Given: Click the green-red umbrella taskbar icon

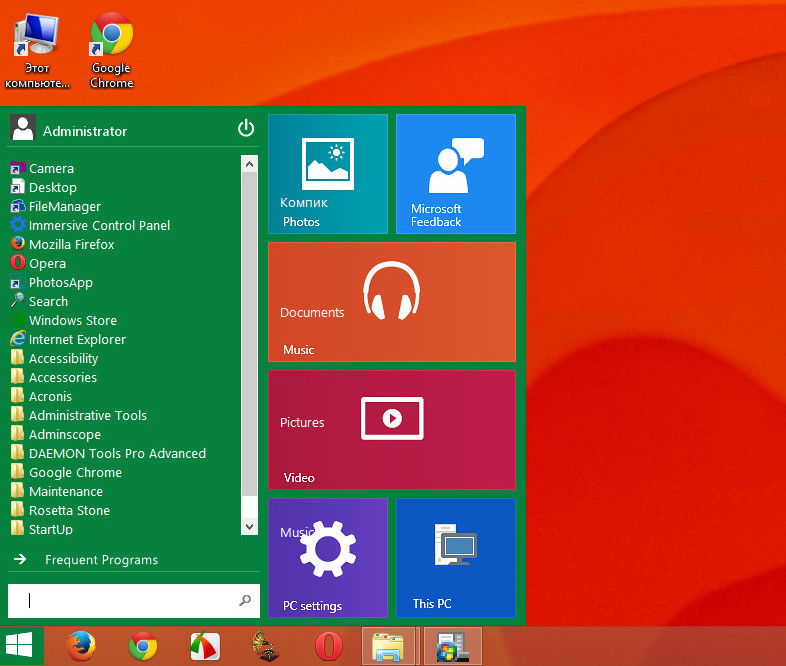Looking at the screenshot, I should pyautogui.click(x=205, y=646).
